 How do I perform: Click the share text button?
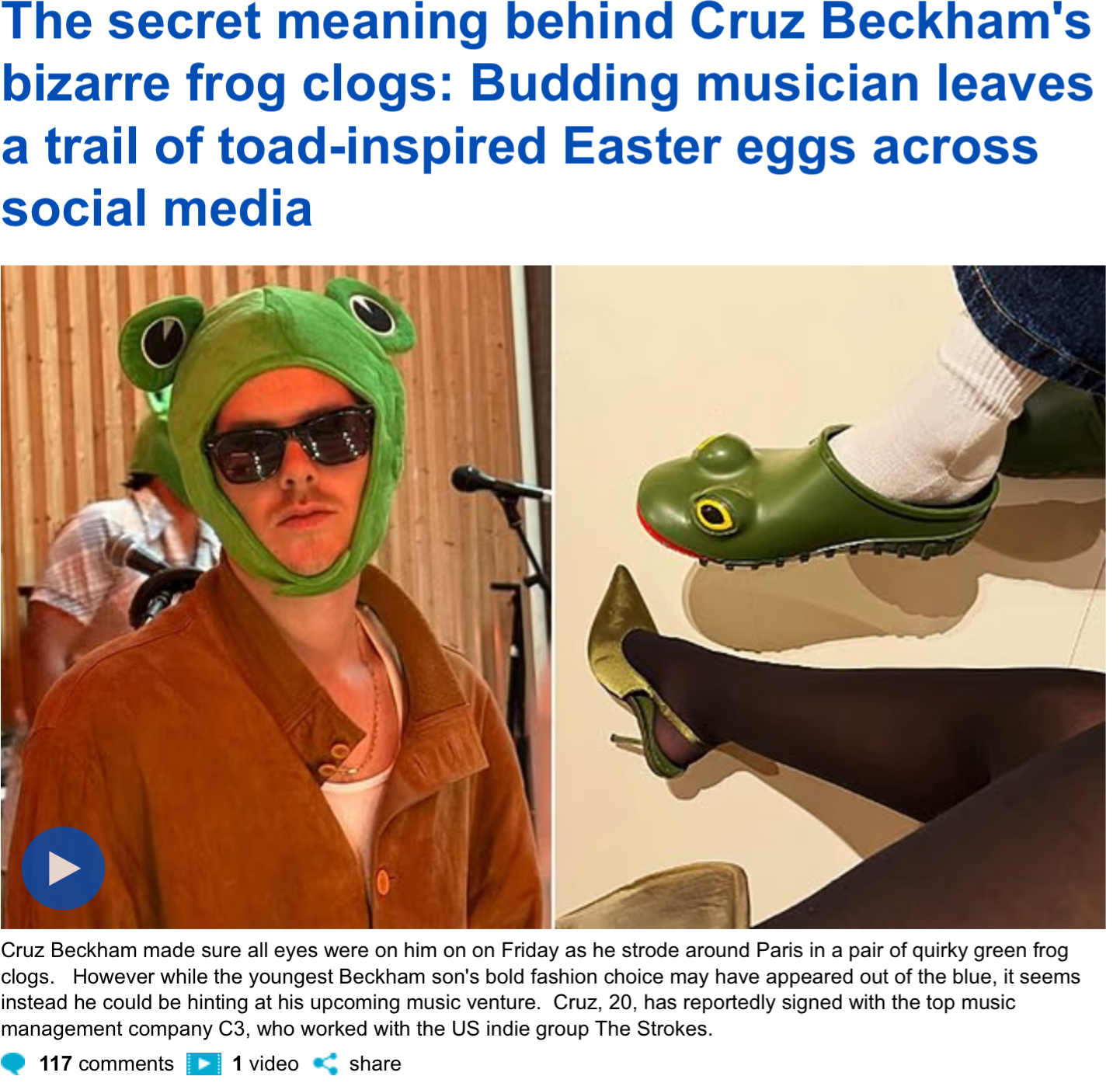click(x=375, y=1064)
